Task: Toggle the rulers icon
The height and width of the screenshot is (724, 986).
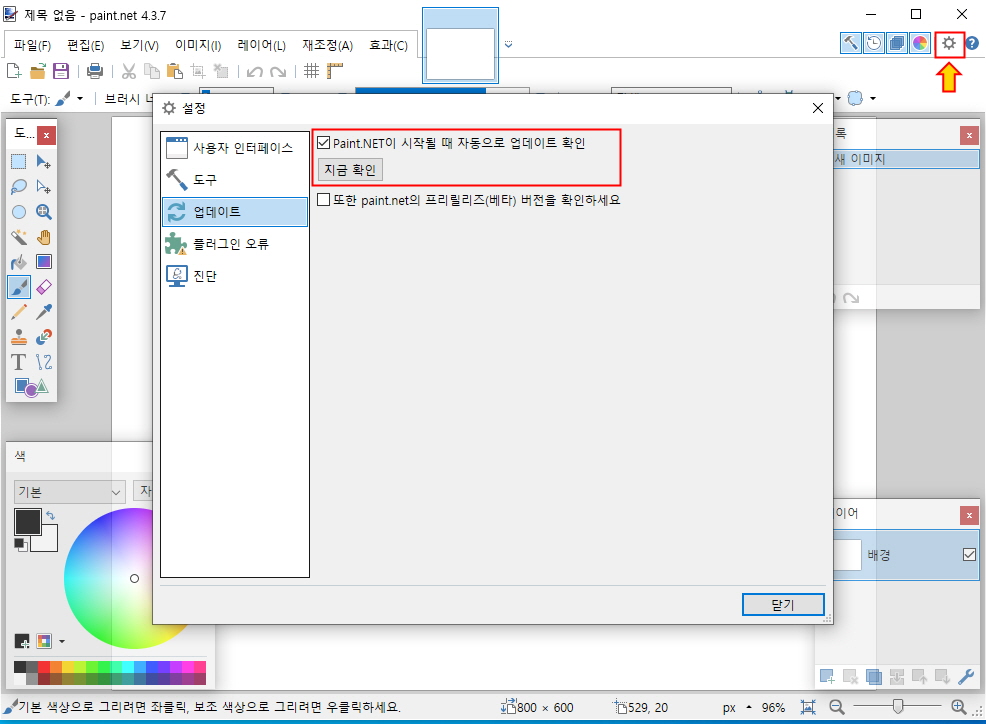Action: point(335,71)
